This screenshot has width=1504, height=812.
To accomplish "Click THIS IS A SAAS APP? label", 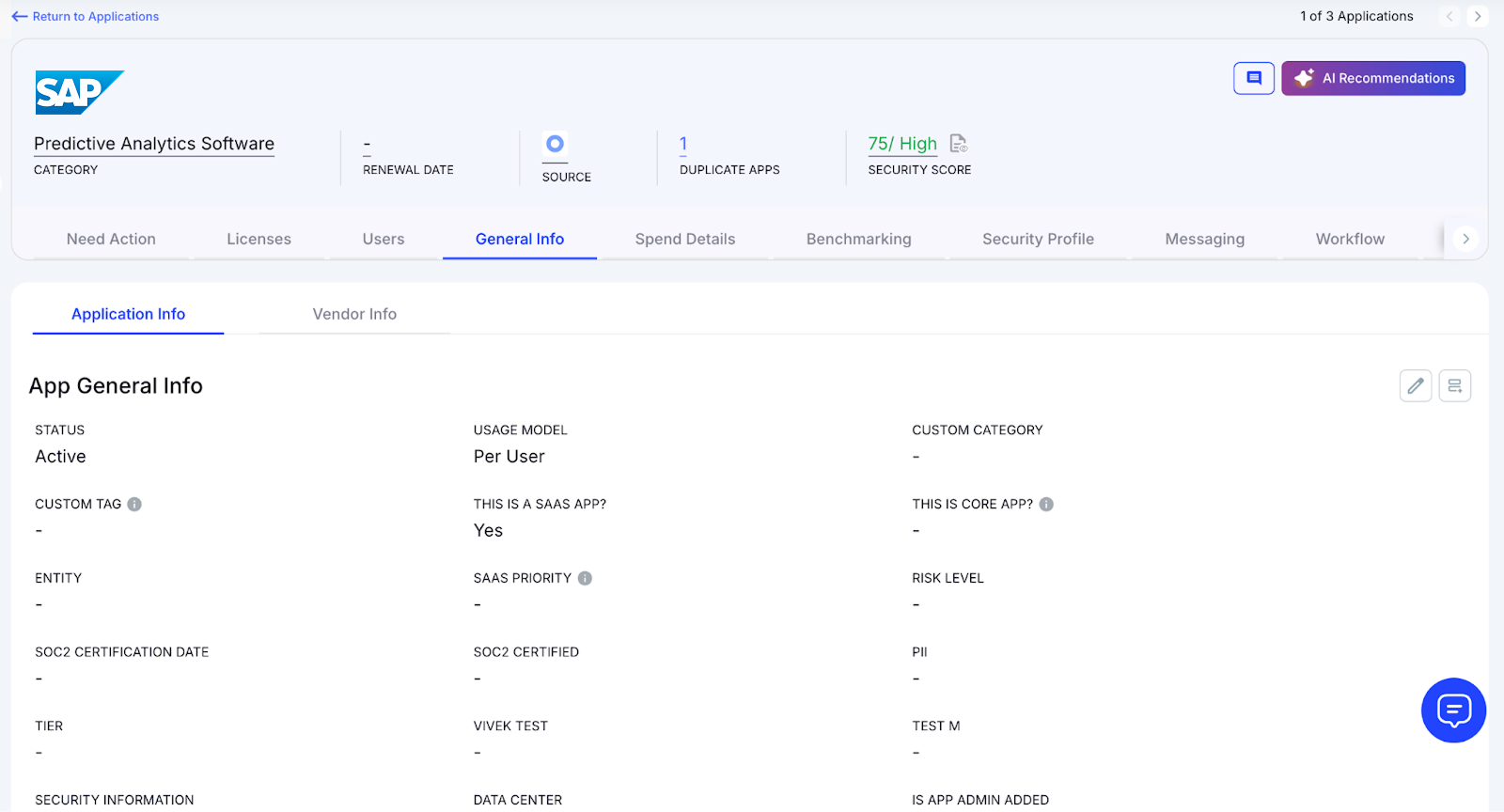I will coord(540,505).
